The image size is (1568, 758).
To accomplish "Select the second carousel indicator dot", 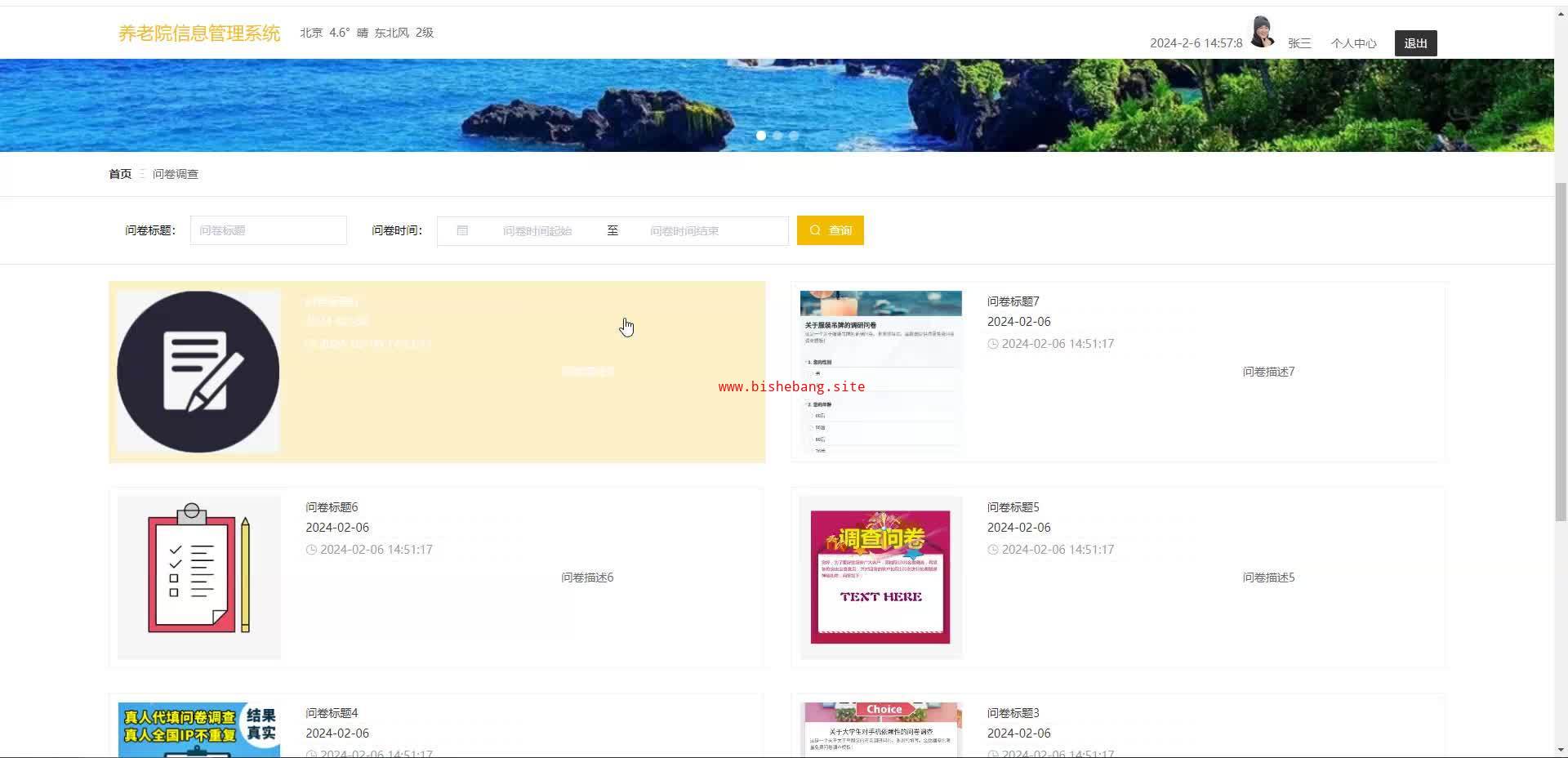I will tap(777, 136).
